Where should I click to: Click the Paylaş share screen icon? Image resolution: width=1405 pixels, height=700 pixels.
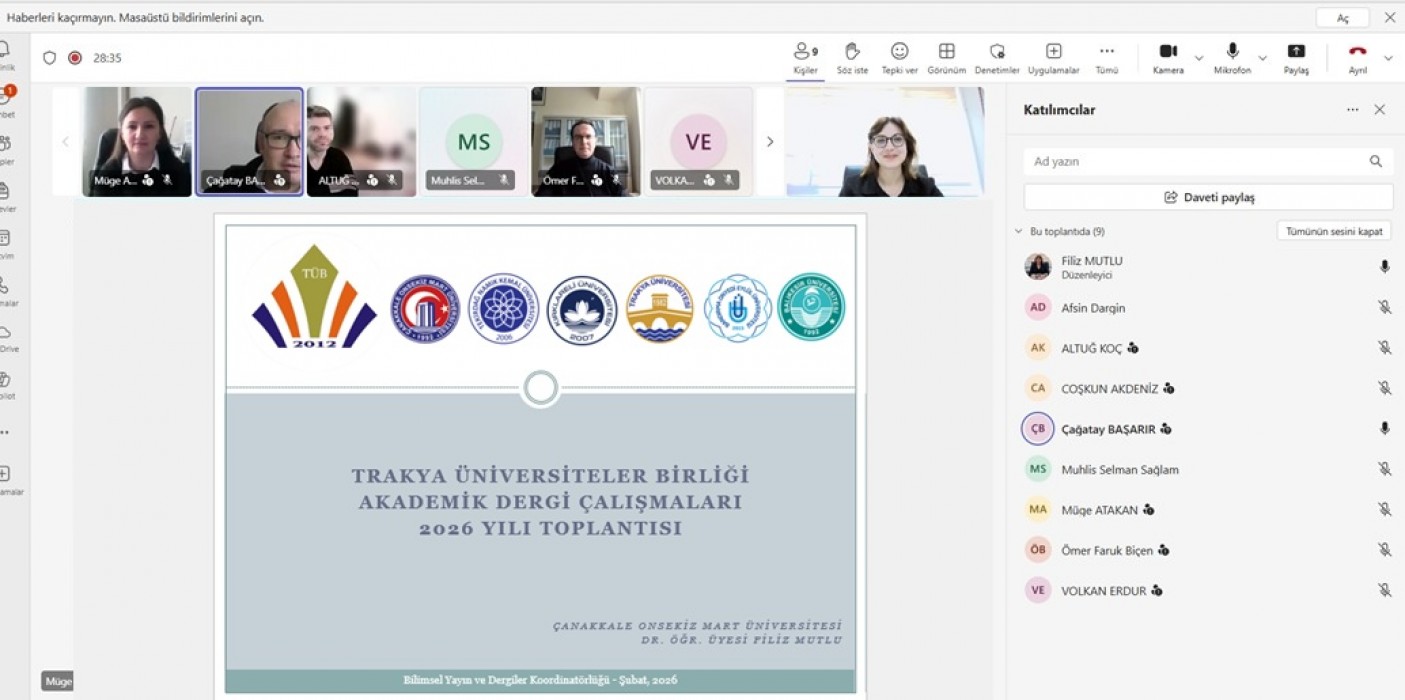tap(1296, 52)
